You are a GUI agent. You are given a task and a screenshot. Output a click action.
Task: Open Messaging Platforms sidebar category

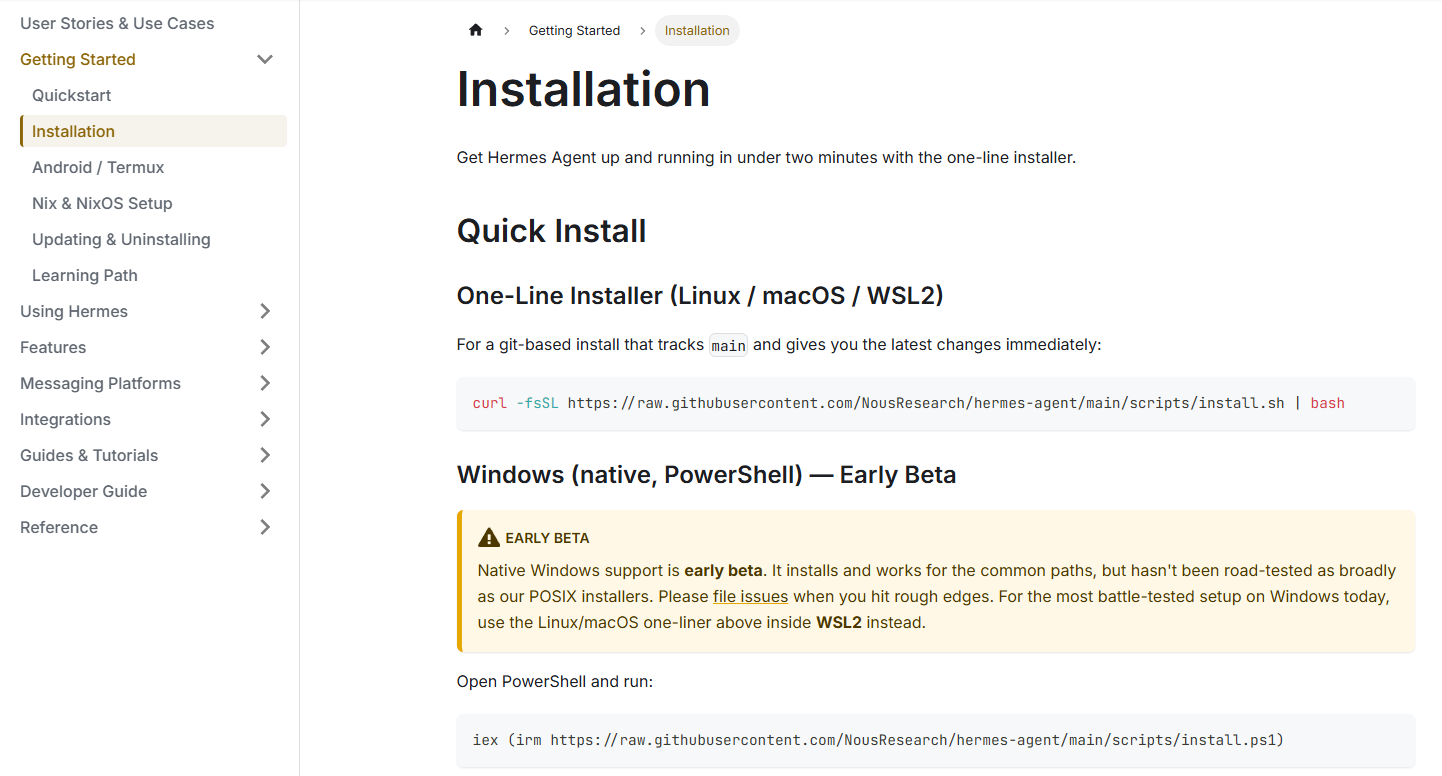(100, 383)
